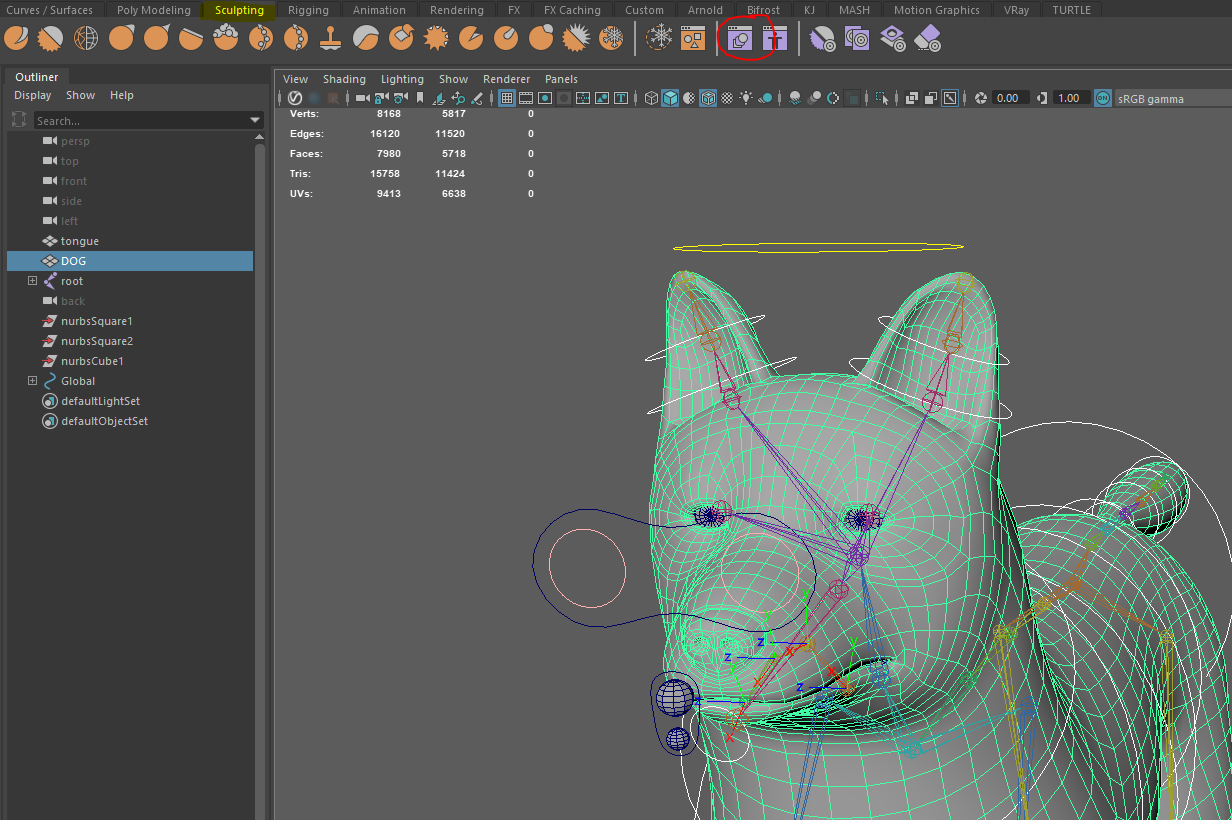Select the Sculpt tool on the shelf
The image size is (1232, 820).
17,39
